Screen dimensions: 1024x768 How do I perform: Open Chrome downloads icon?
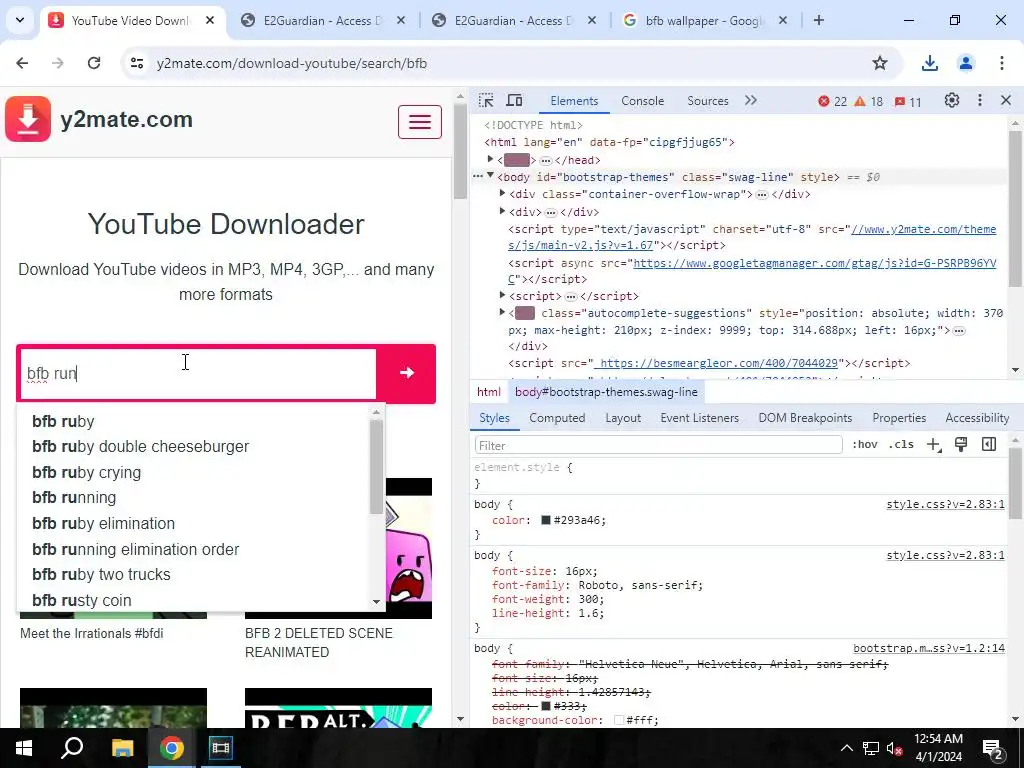[x=929, y=63]
